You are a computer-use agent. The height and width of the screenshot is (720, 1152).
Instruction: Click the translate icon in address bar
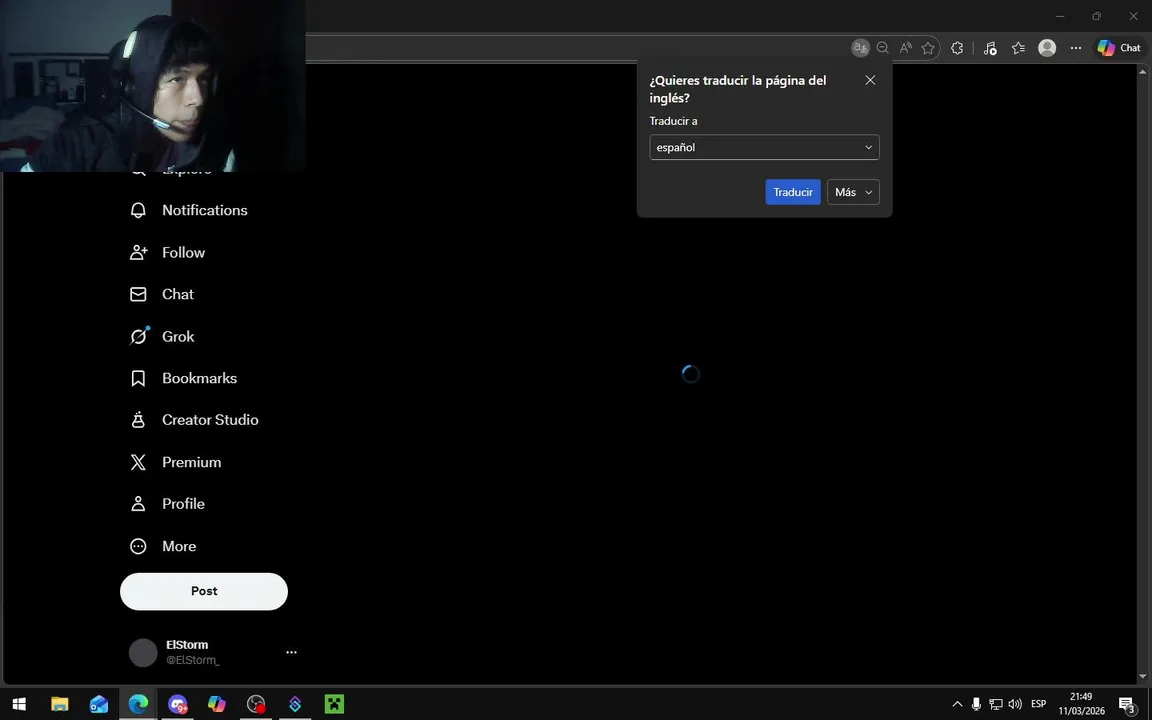coord(860,48)
